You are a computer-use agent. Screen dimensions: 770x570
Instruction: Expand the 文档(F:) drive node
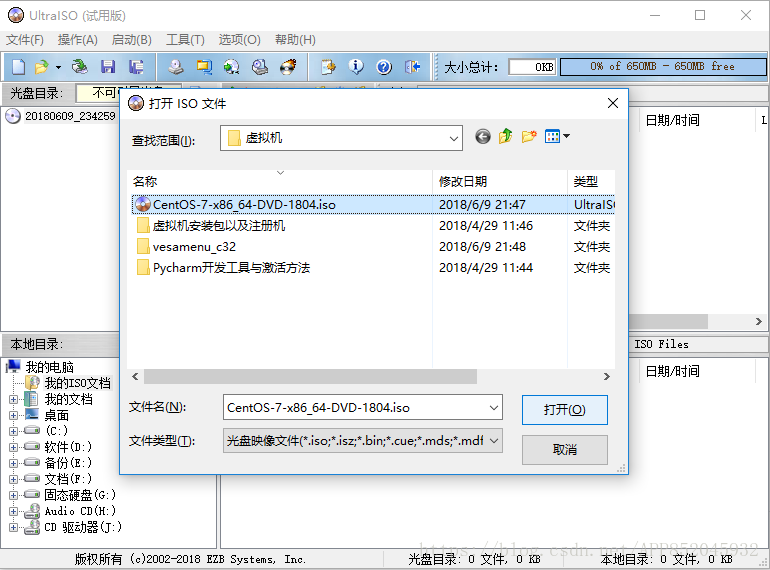pos(14,480)
